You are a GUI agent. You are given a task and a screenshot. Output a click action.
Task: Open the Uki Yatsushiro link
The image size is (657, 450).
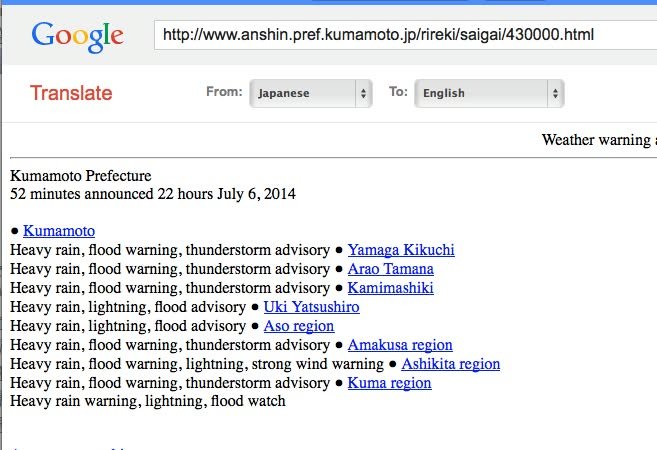(311, 307)
